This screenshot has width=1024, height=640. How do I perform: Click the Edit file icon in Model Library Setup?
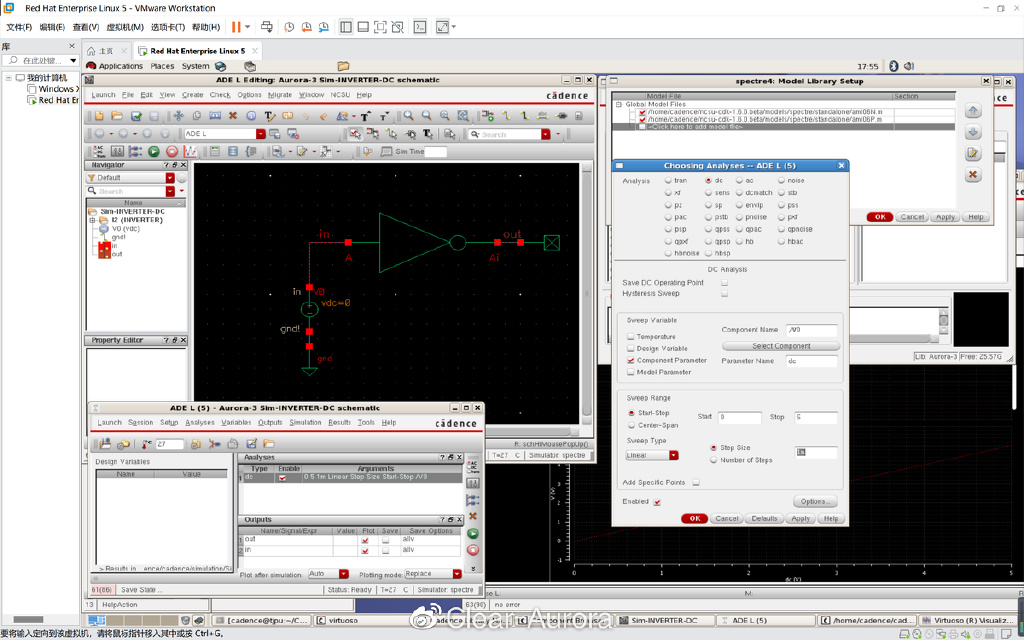(x=972, y=154)
